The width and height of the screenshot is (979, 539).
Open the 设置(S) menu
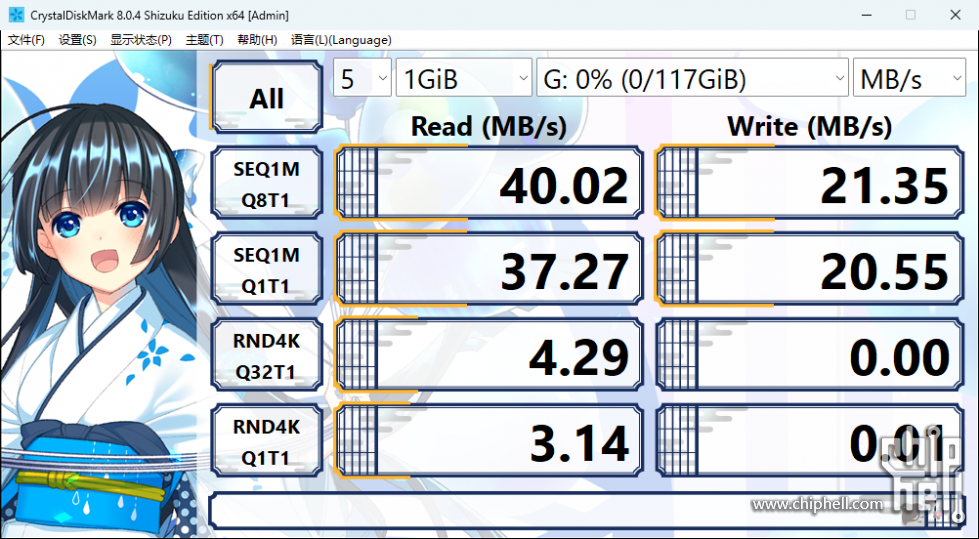click(x=77, y=40)
